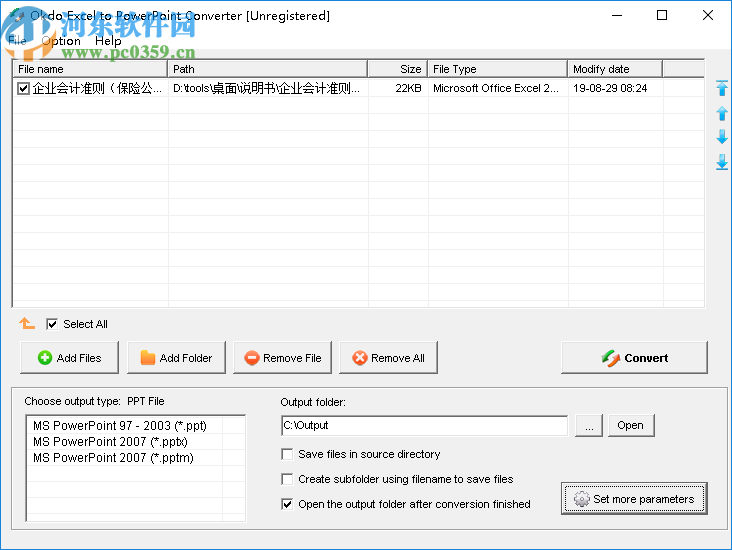Close the Okdo converter window
This screenshot has width=732, height=550.
[708, 15]
